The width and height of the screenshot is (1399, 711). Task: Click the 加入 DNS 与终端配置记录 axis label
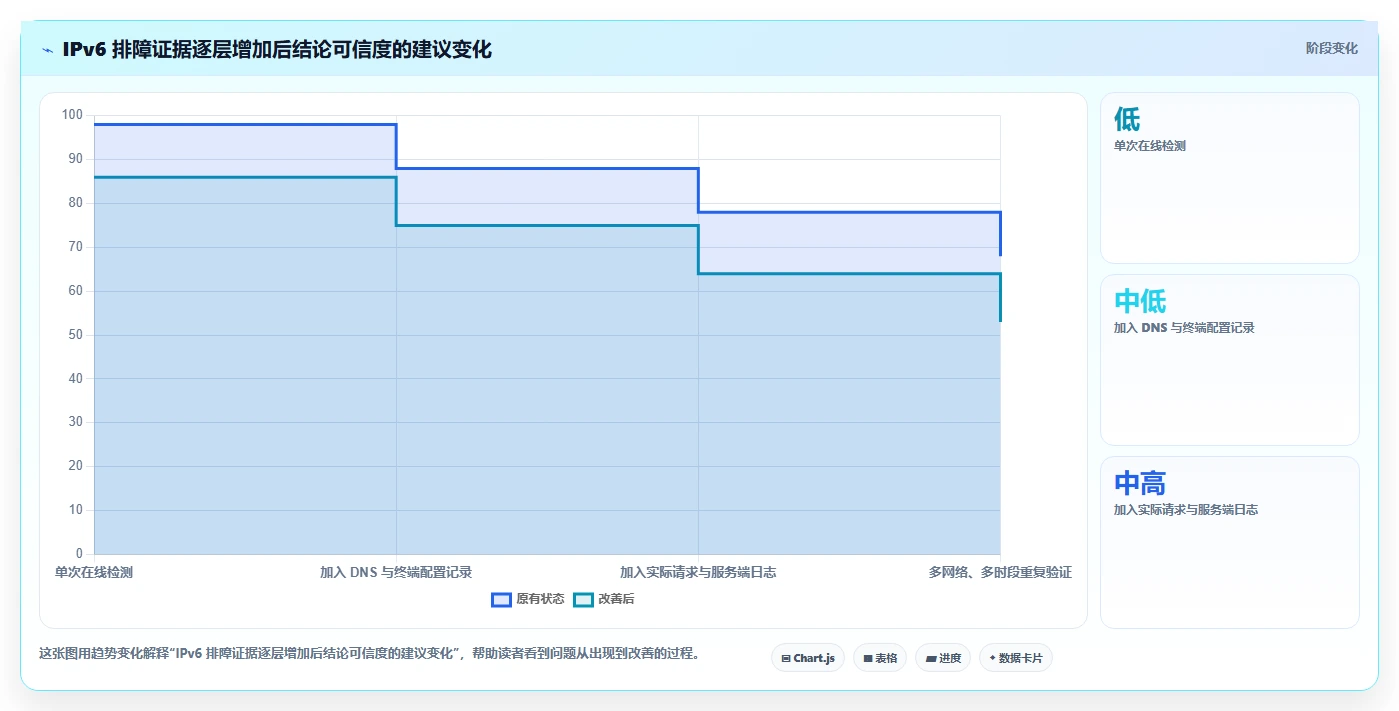click(396, 573)
